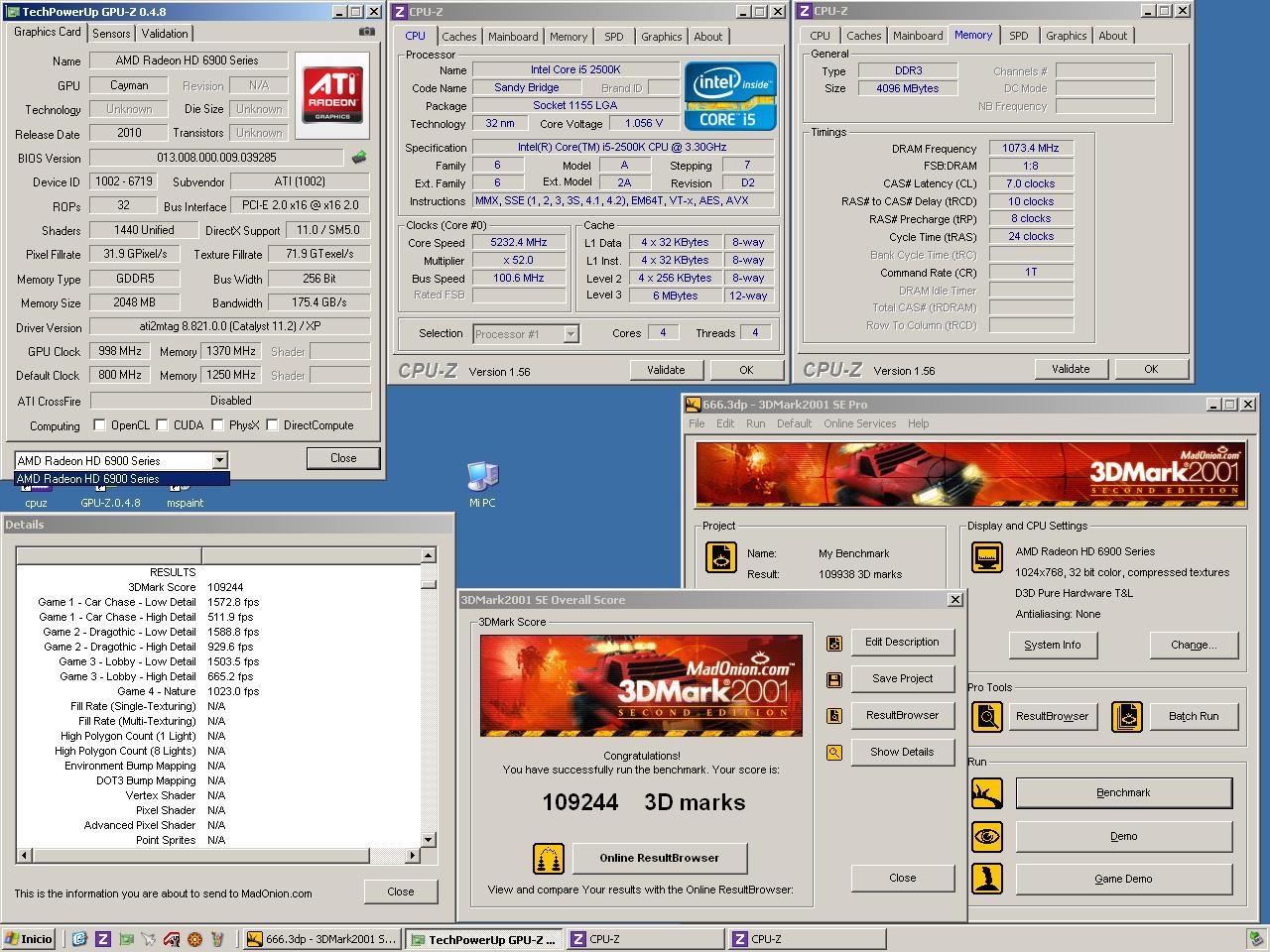Click the 3DMark2001 SE banner image in score dialog
The height and width of the screenshot is (952, 1270).
641,685
